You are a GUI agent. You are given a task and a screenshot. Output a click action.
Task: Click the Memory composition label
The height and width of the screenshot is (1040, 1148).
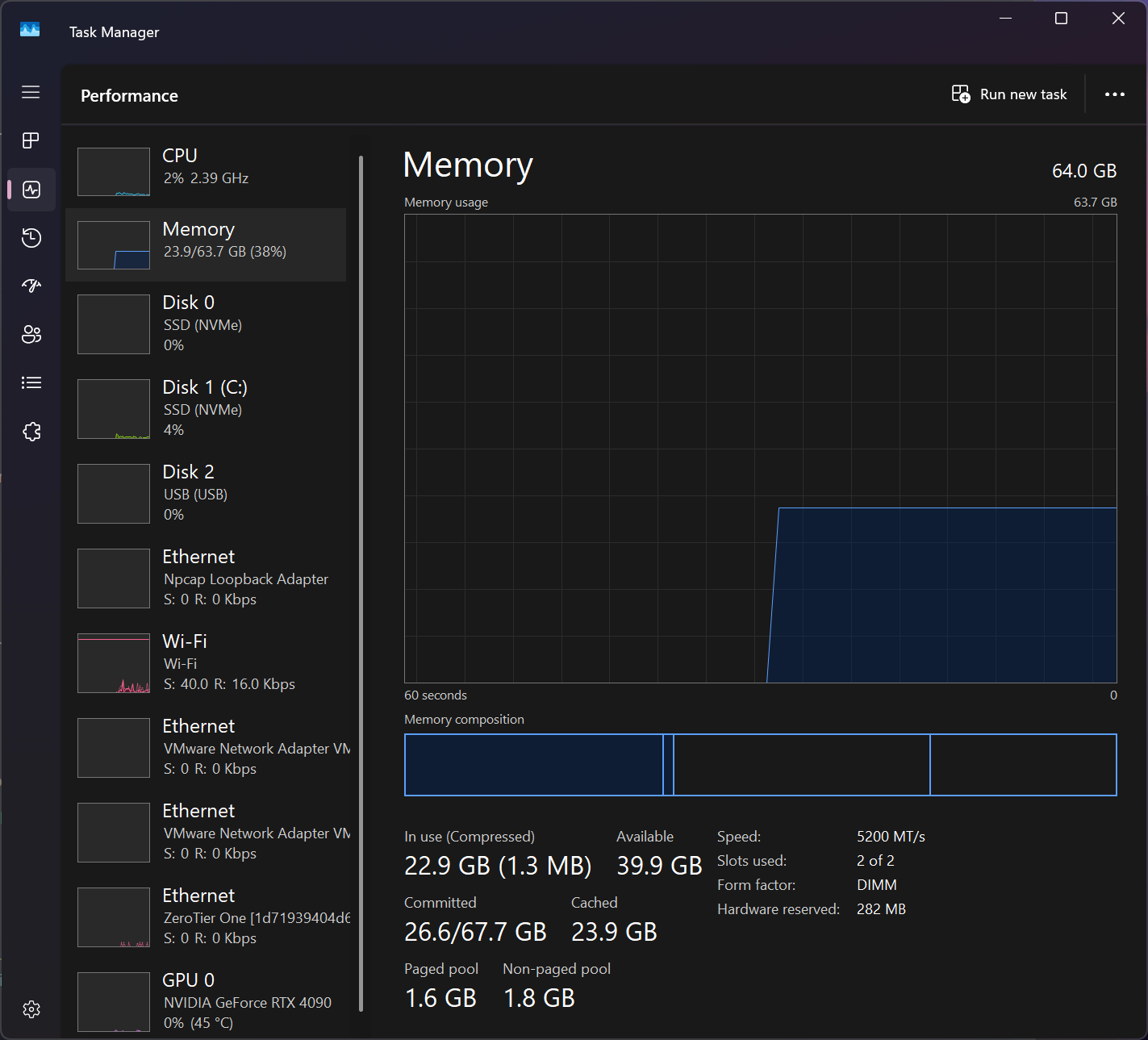click(x=464, y=720)
